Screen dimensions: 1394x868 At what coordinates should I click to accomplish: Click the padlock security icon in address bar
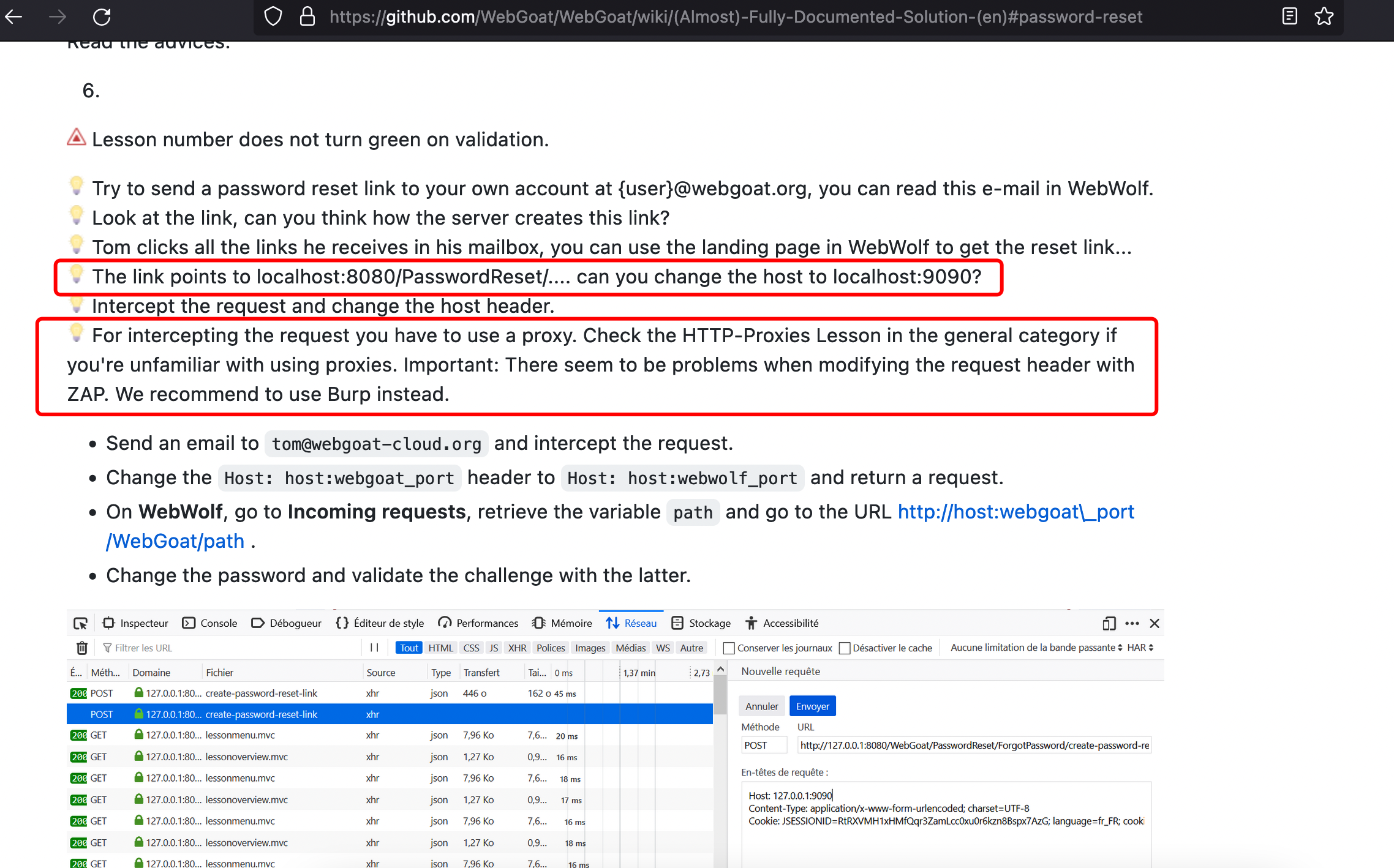tap(306, 17)
